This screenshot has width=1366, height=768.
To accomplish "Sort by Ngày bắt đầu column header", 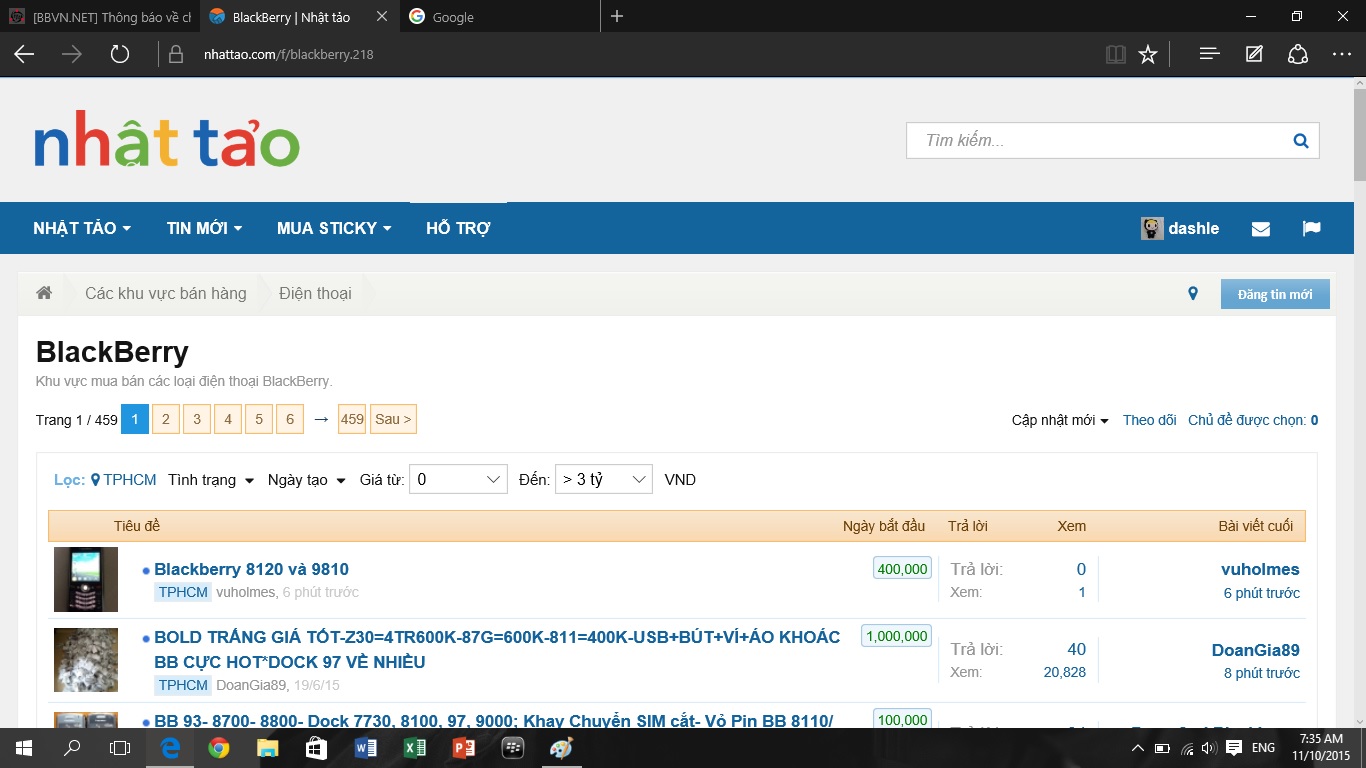I will pos(884,526).
